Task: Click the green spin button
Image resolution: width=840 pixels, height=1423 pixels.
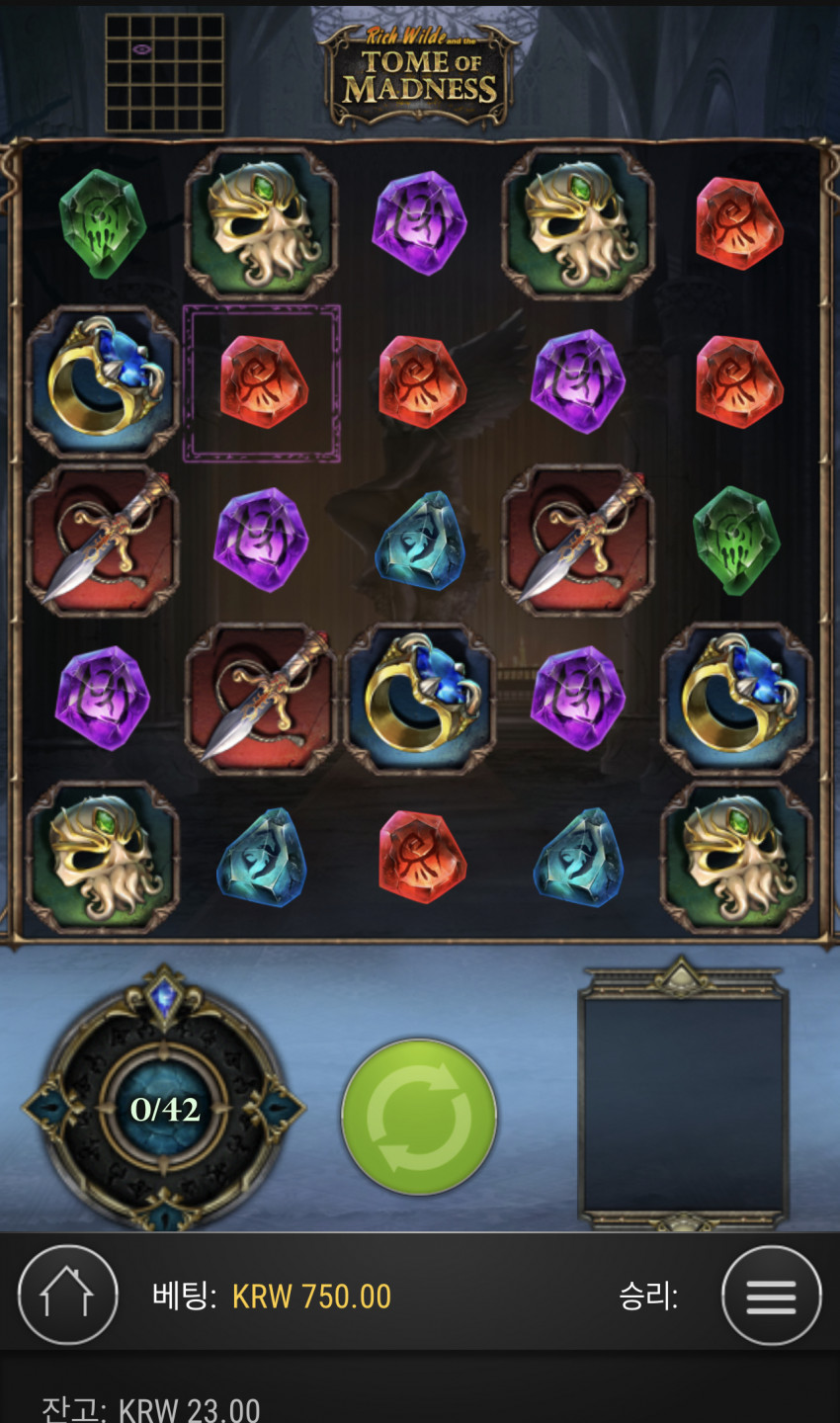Action: pos(419,1116)
